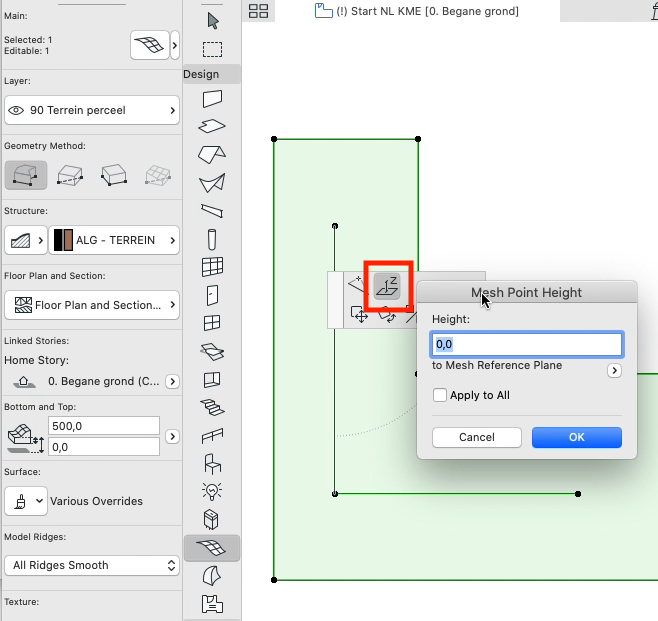658x621 pixels.
Task: Open the ALG - TERREIN building material dropdown
Action: (x=114, y=240)
